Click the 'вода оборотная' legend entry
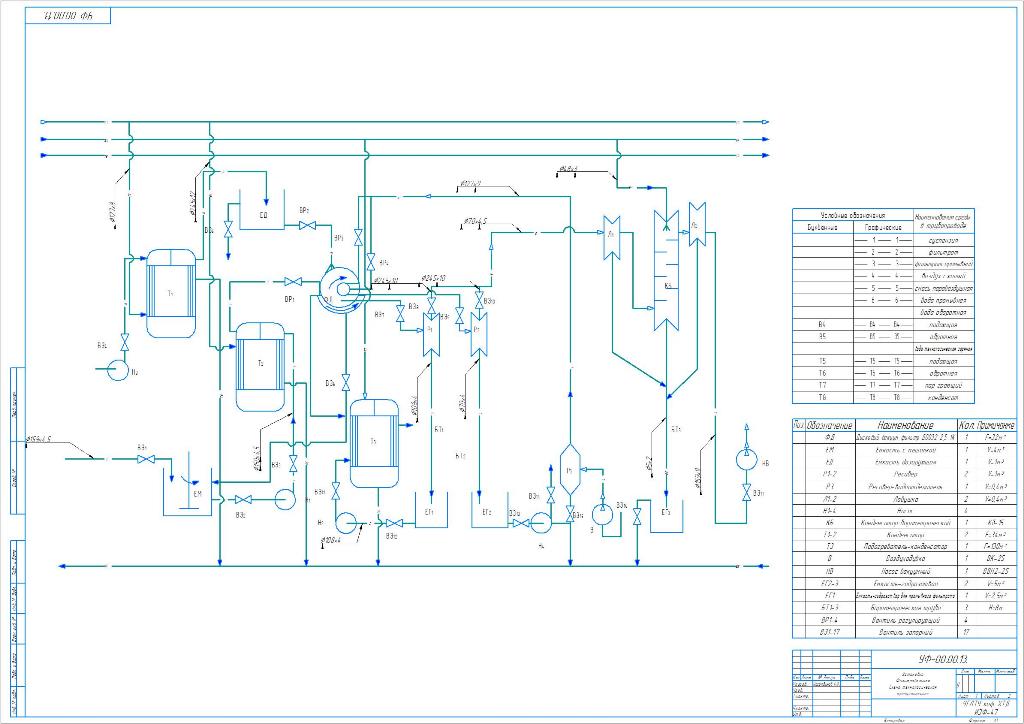Screen dimensions: 1024x724 (943, 312)
